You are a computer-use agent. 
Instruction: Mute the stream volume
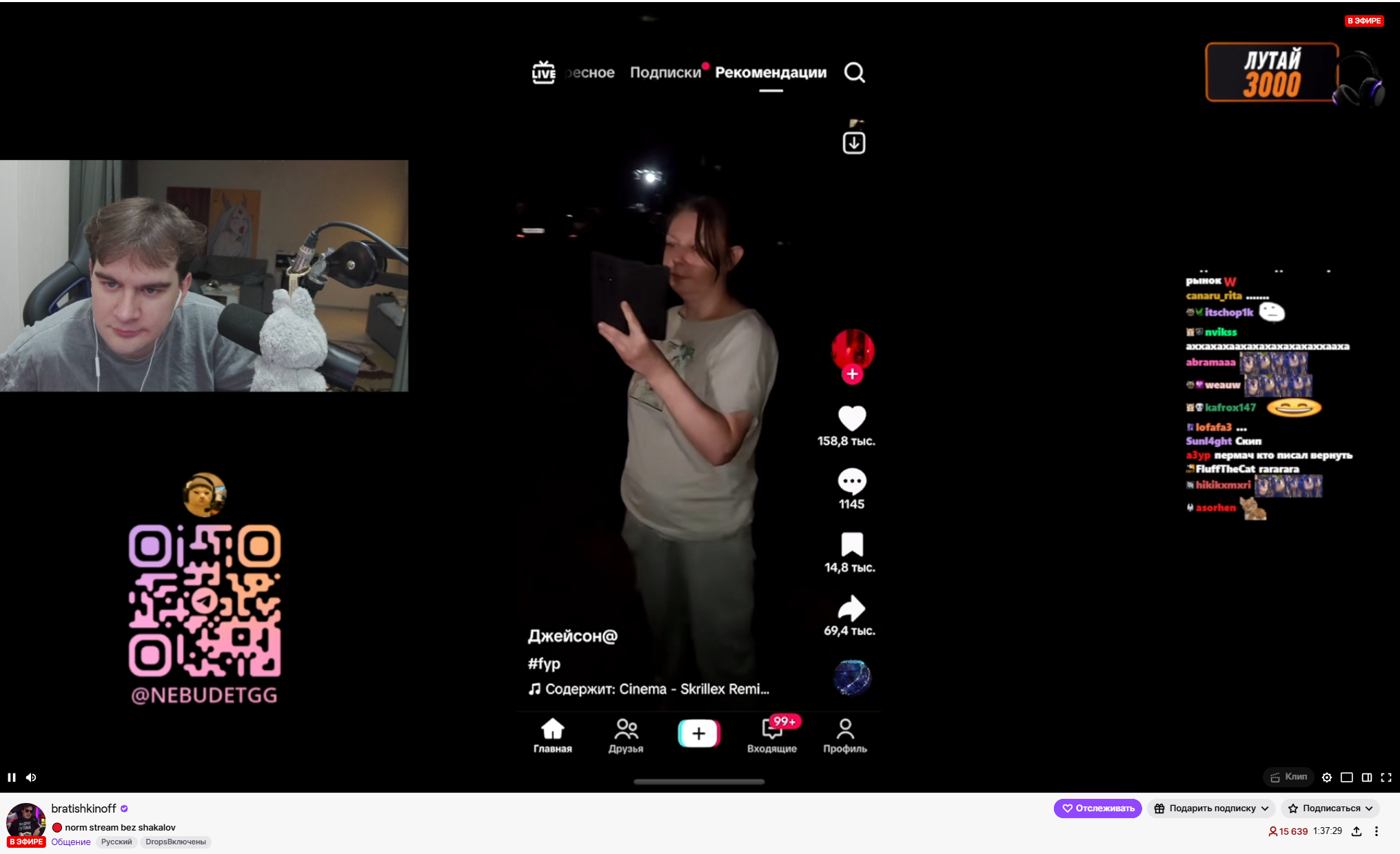click(x=31, y=777)
